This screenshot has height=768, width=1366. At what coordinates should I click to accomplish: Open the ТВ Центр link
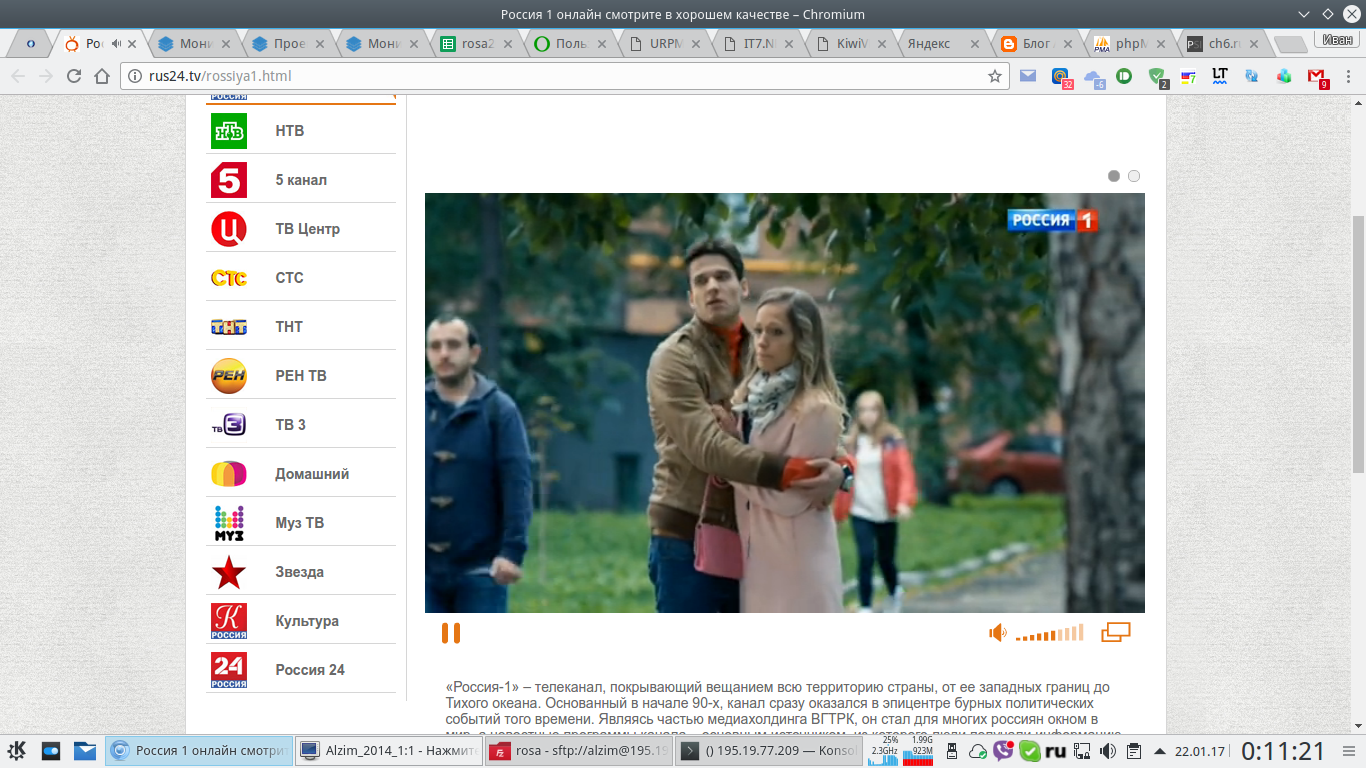308,229
